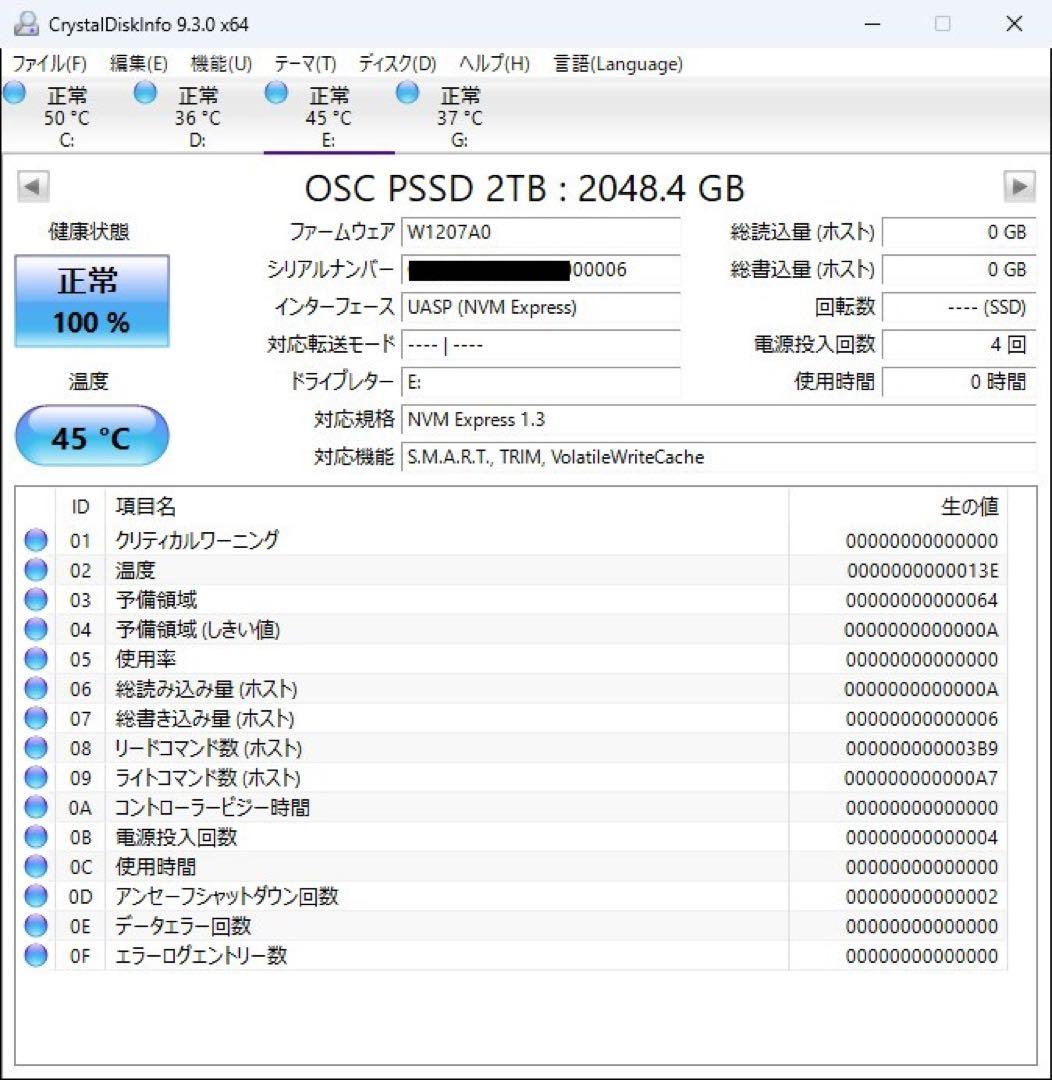
Task: Click the 対応転送モード field
Action: click(x=541, y=344)
